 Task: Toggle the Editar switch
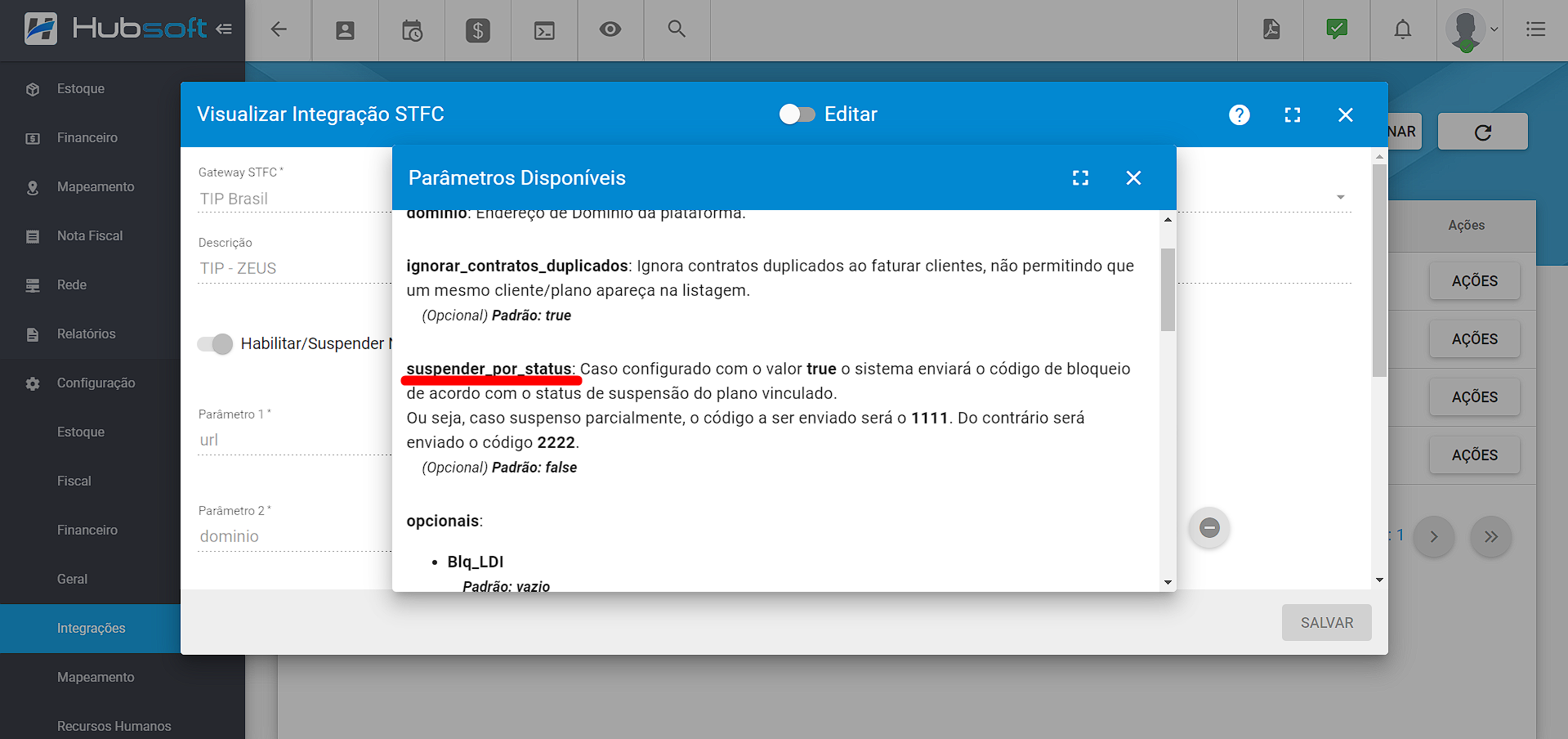click(797, 114)
